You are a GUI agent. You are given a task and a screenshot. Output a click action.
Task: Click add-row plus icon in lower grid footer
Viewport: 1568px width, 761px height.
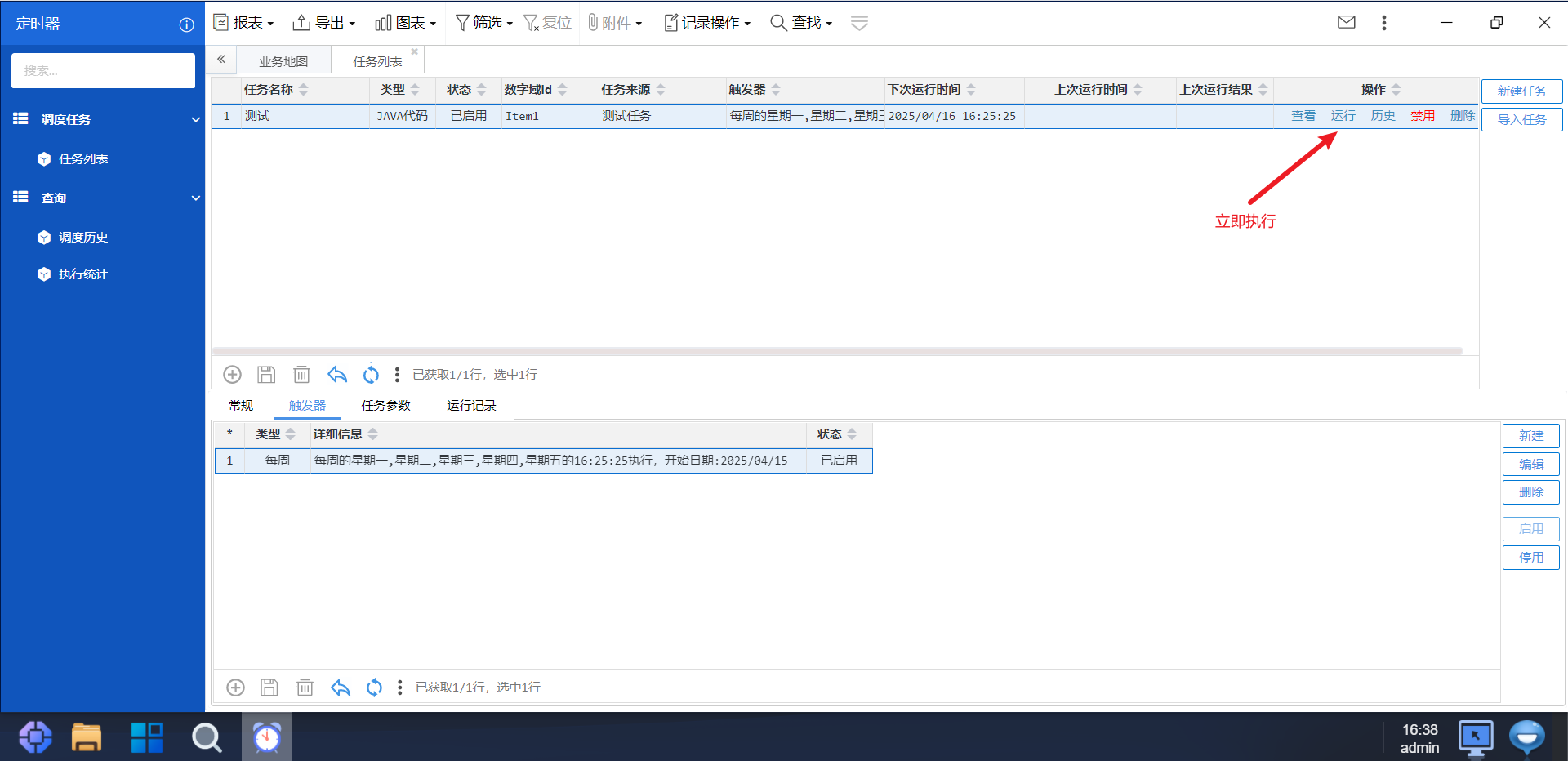pos(236,688)
